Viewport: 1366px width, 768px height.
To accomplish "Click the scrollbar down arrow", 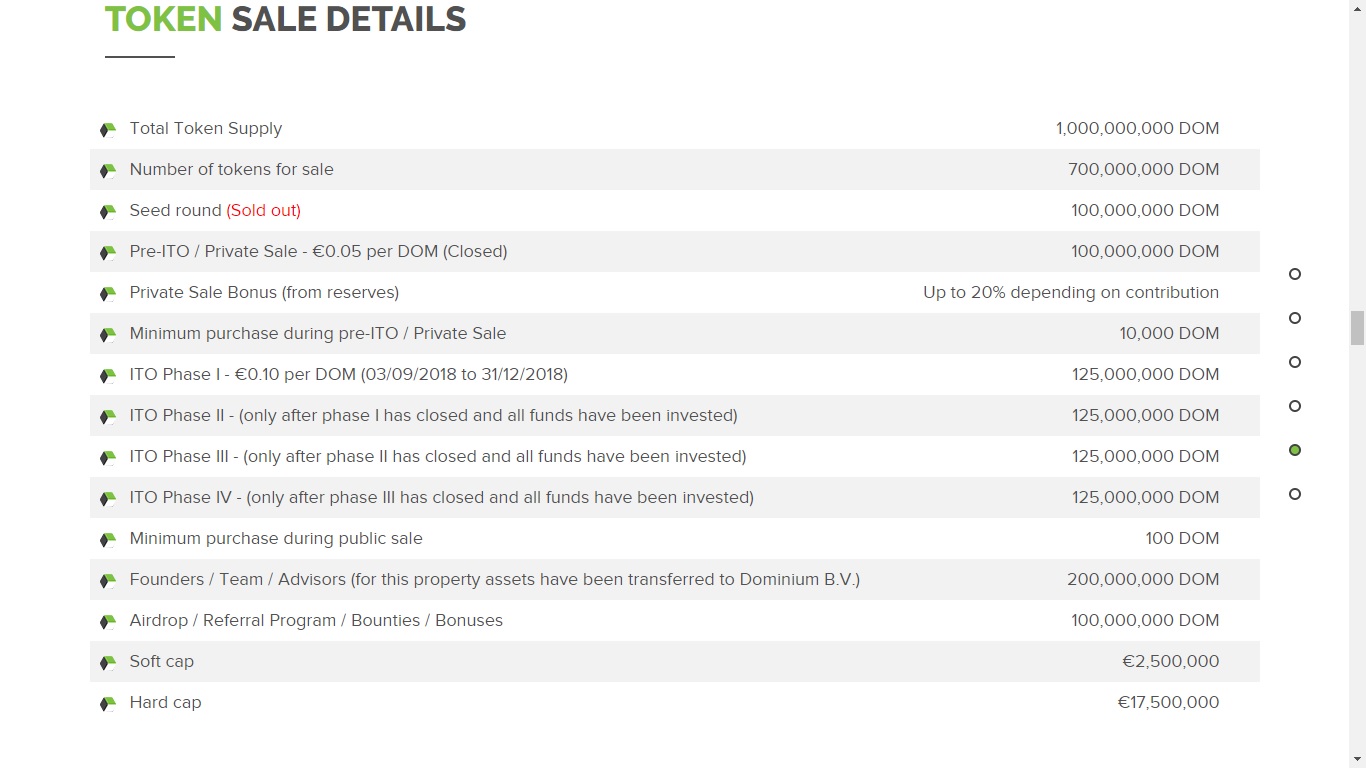I will coord(1357,759).
